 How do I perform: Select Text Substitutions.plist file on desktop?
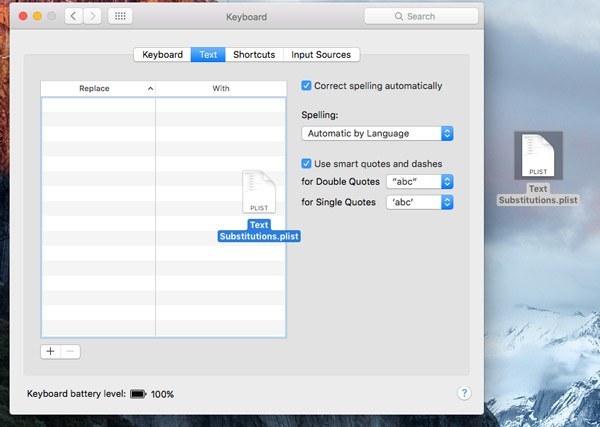click(538, 169)
